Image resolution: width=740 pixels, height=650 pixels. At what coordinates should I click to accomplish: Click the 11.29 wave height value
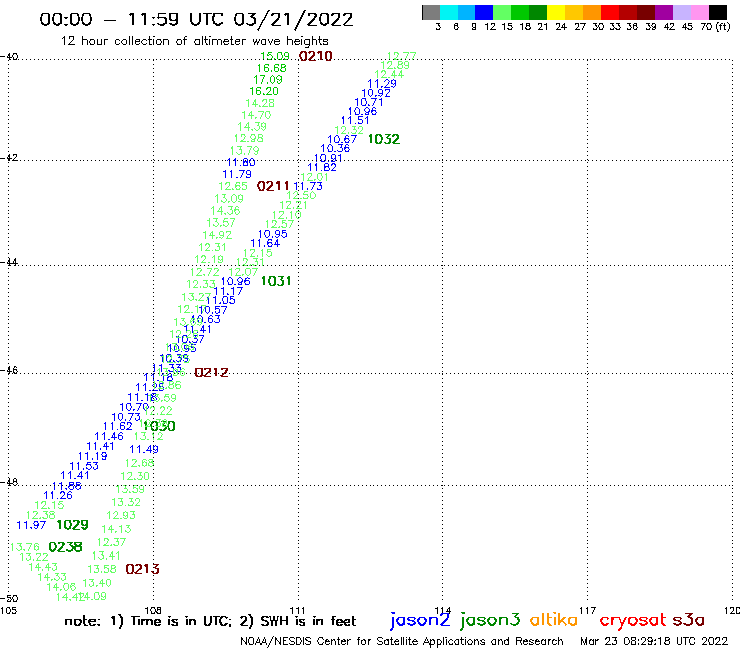tap(382, 84)
